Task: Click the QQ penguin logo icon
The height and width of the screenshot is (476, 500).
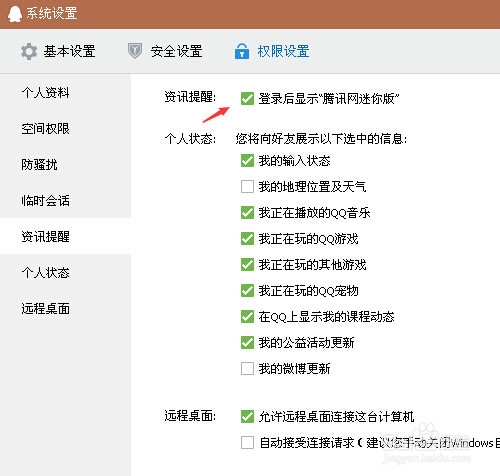Action: (15, 14)
